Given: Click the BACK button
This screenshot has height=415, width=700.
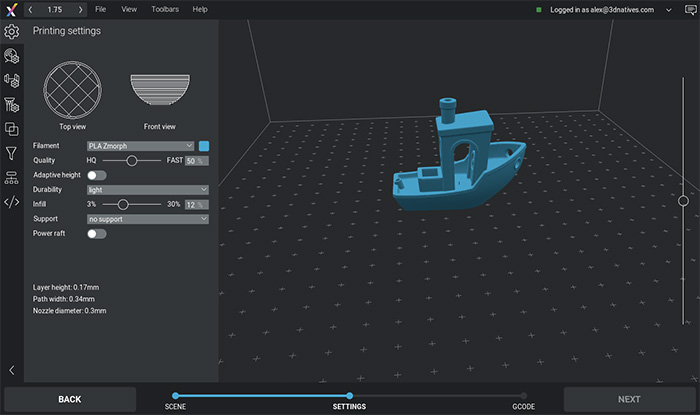Looking at the screenshot, I should (70, 399).
